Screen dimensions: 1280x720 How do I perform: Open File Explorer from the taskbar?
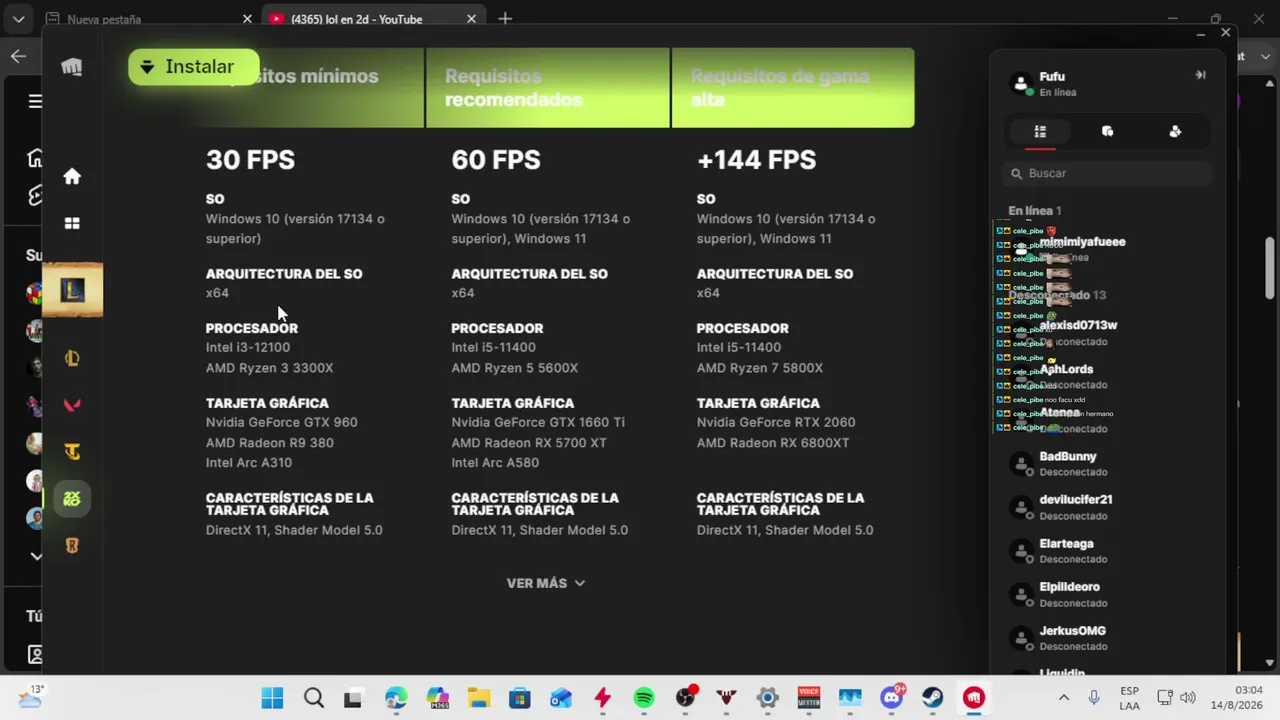(x=478, y=698)
